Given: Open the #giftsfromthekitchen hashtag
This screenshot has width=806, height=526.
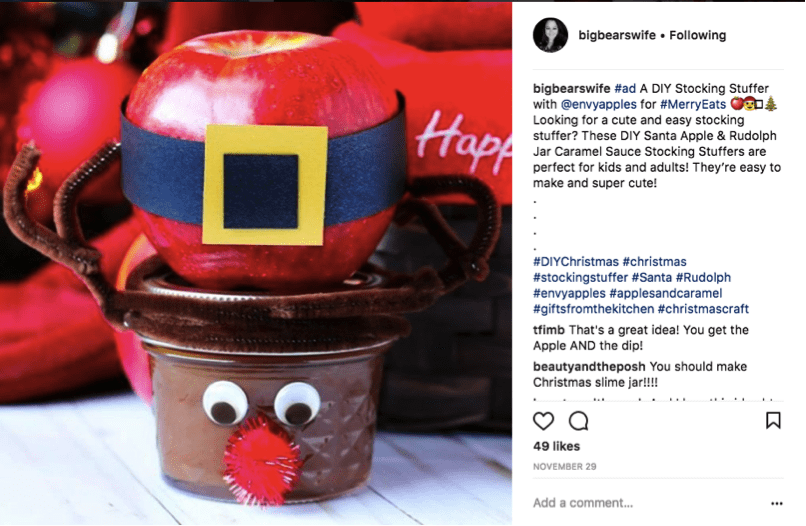Looking at the screenshot, I should pyautogui.click(x=594, y=309).
